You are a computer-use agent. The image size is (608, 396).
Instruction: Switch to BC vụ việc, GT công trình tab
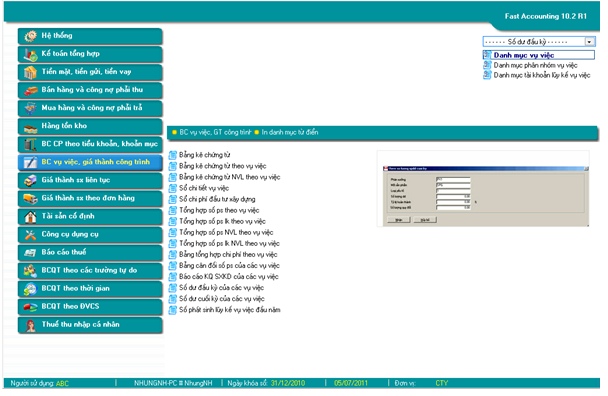212,132
